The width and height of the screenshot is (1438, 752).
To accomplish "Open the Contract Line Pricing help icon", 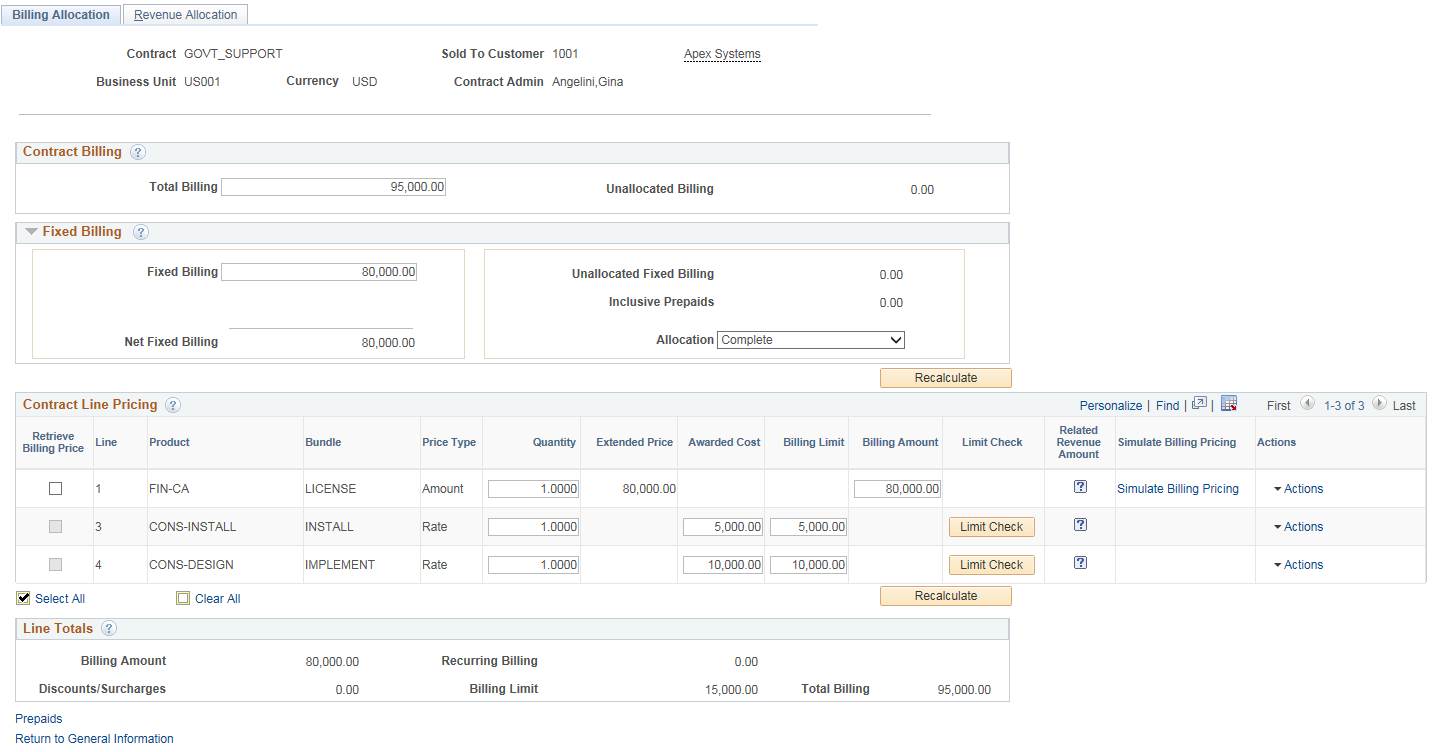I will (x=172, y=405).
